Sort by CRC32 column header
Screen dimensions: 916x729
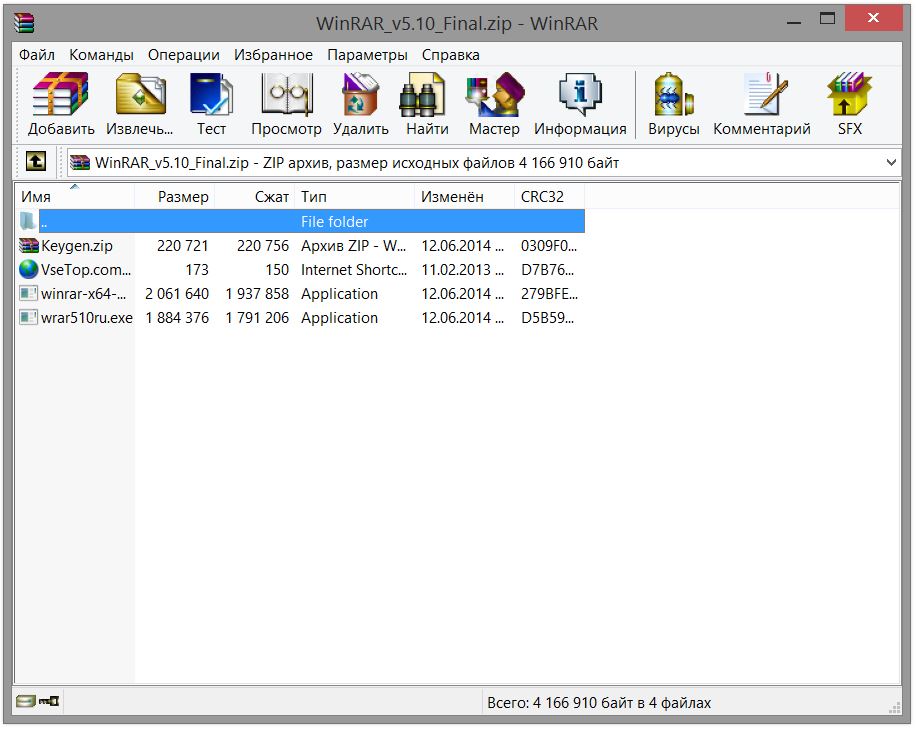point(550,197)
